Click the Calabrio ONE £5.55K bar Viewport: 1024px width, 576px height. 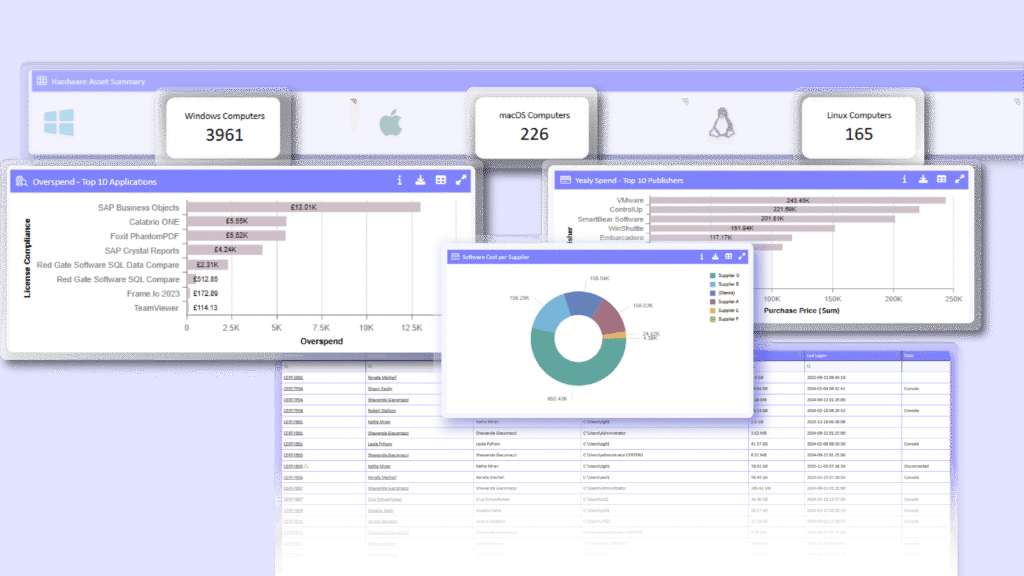pos(236,221)
